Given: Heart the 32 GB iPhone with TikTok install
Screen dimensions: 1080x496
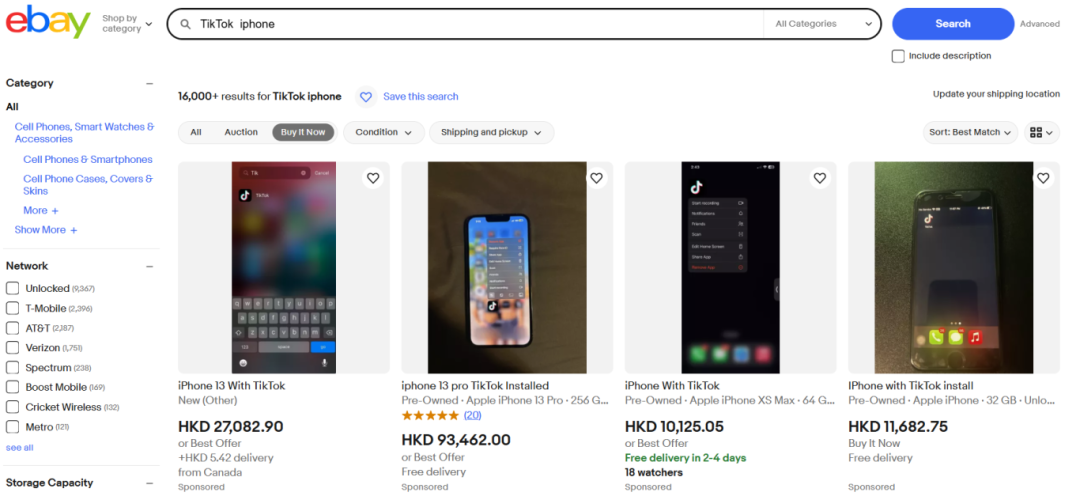Looking at the screenshot, I should coord(1043,178).
